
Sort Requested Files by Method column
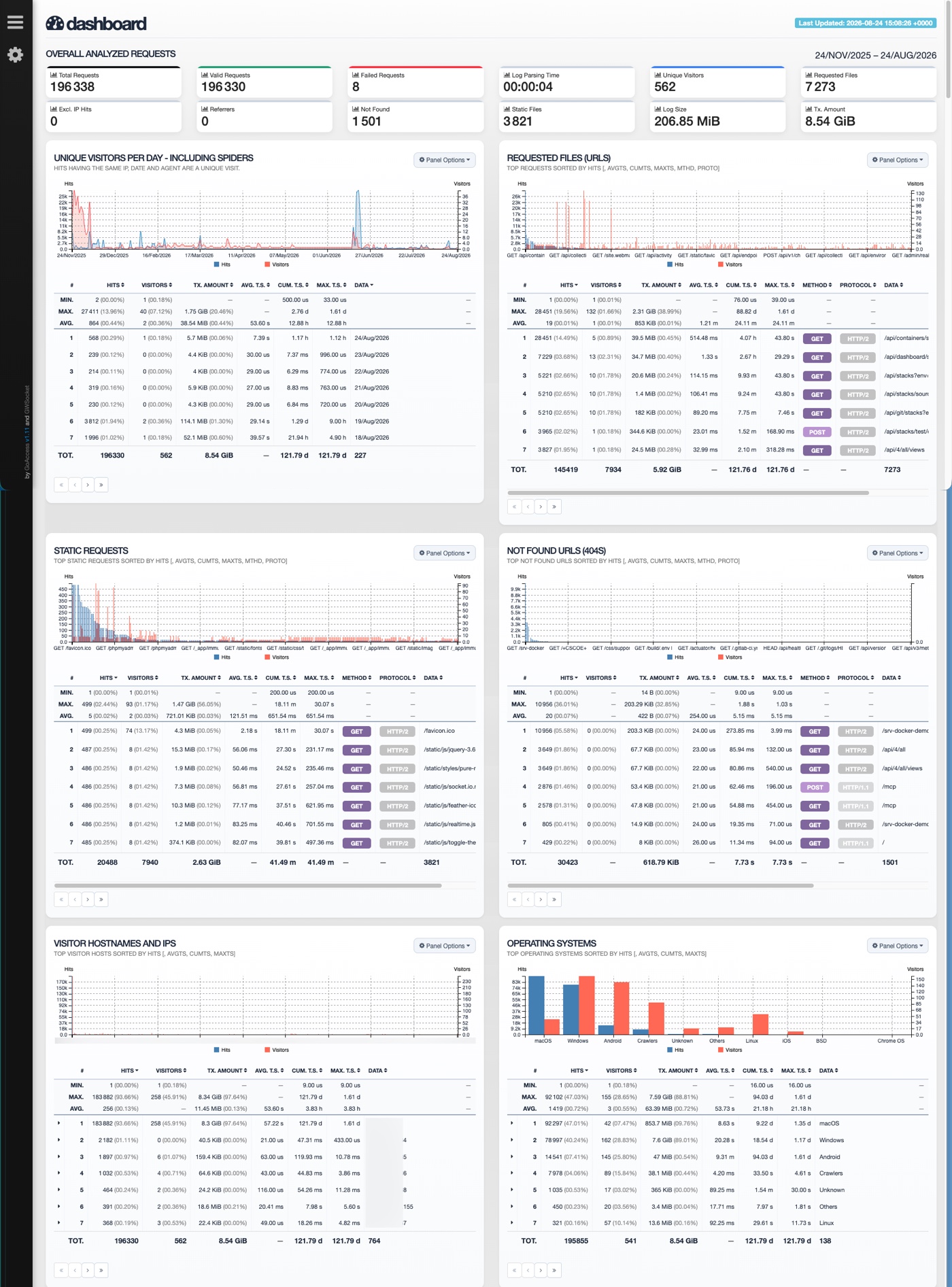[x=815, y=285]
